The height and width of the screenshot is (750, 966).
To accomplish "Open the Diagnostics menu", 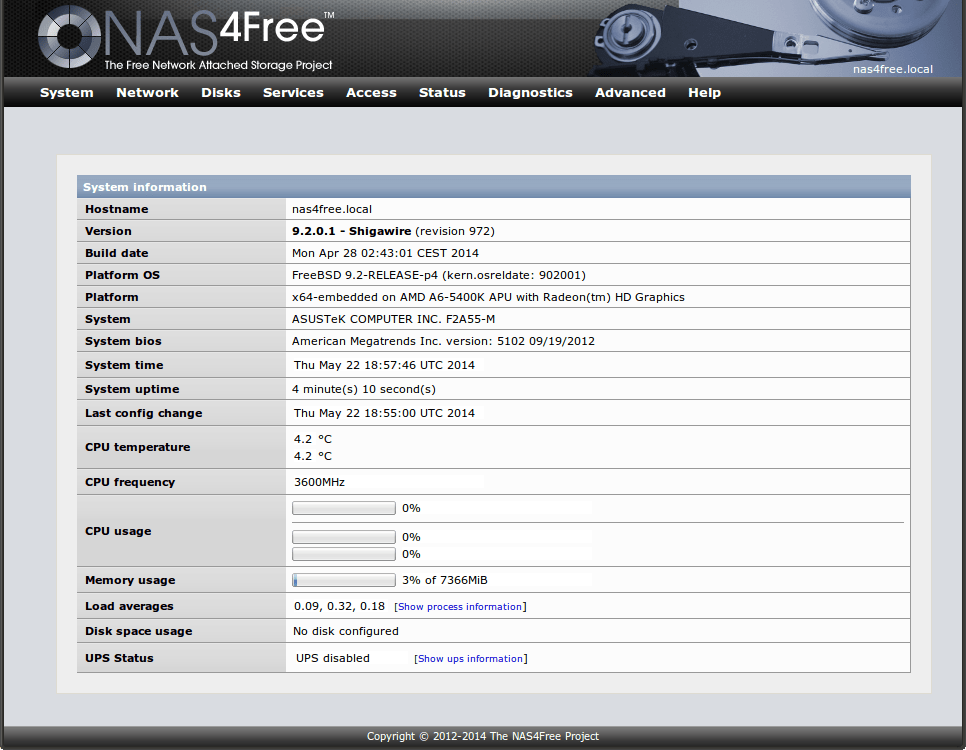I will pyautogui.click(x=530, y=92).
